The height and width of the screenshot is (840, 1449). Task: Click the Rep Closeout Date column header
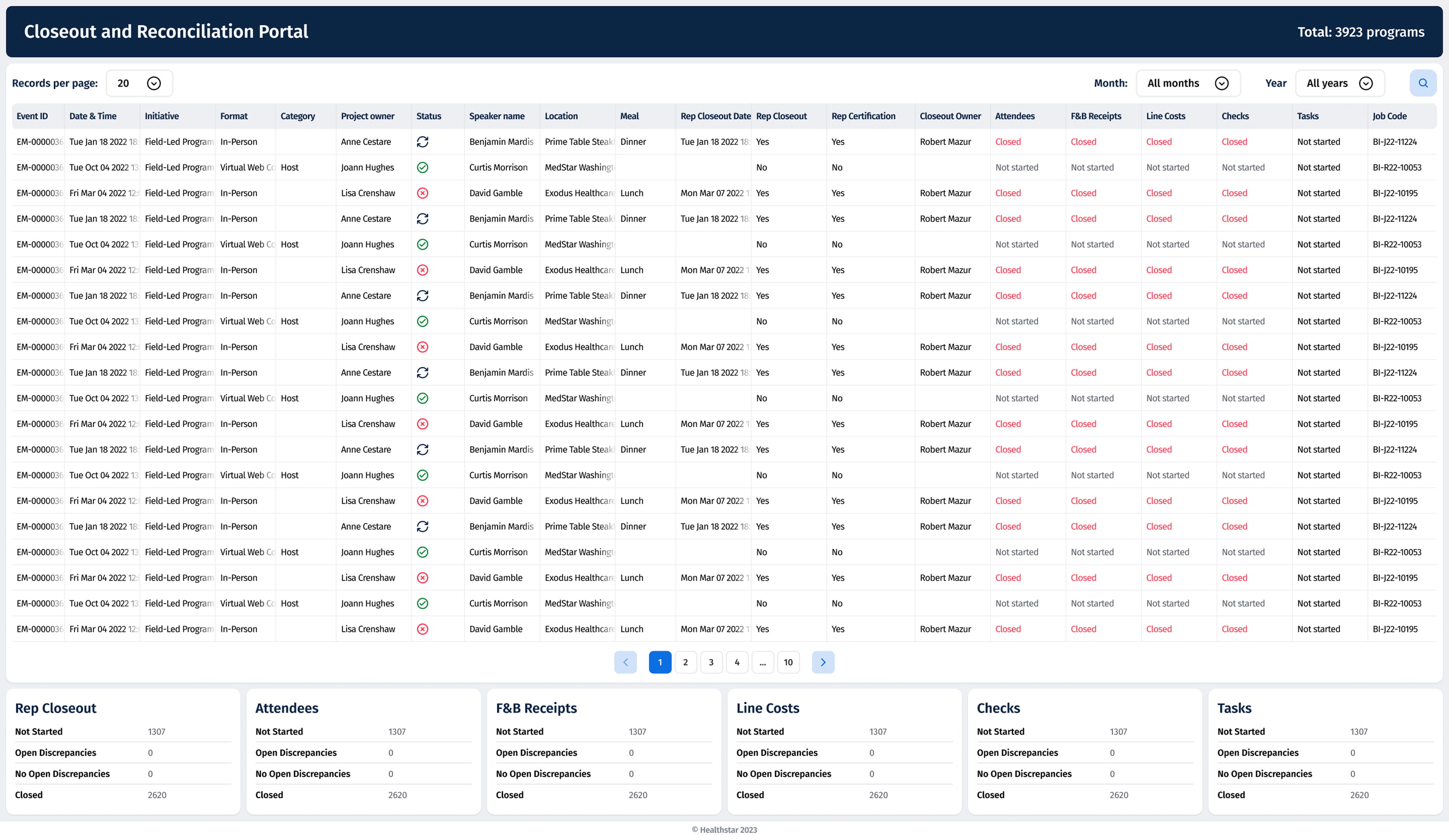coord(715,116)
